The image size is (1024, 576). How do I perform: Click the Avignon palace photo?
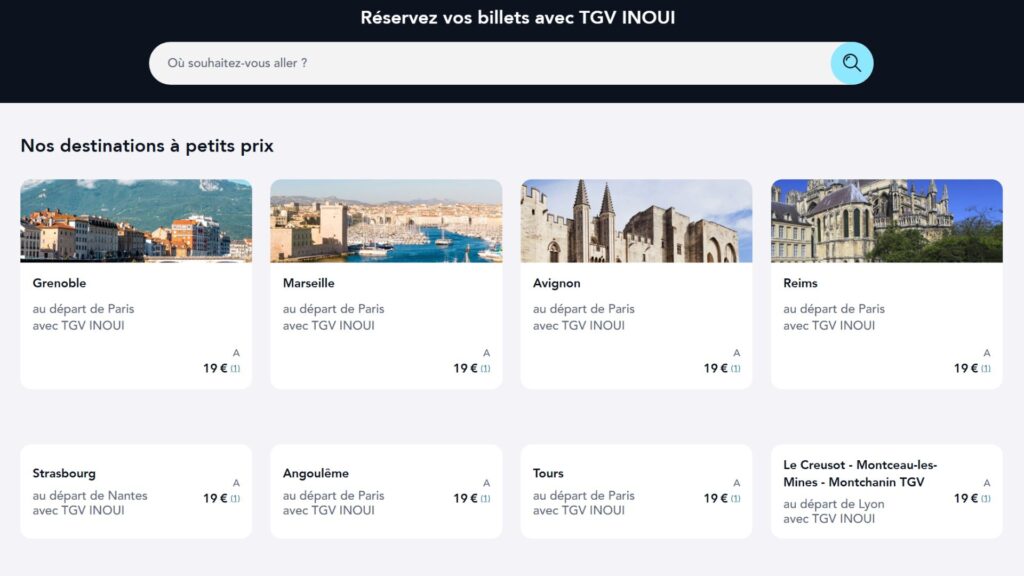click(x=636, y=218)
